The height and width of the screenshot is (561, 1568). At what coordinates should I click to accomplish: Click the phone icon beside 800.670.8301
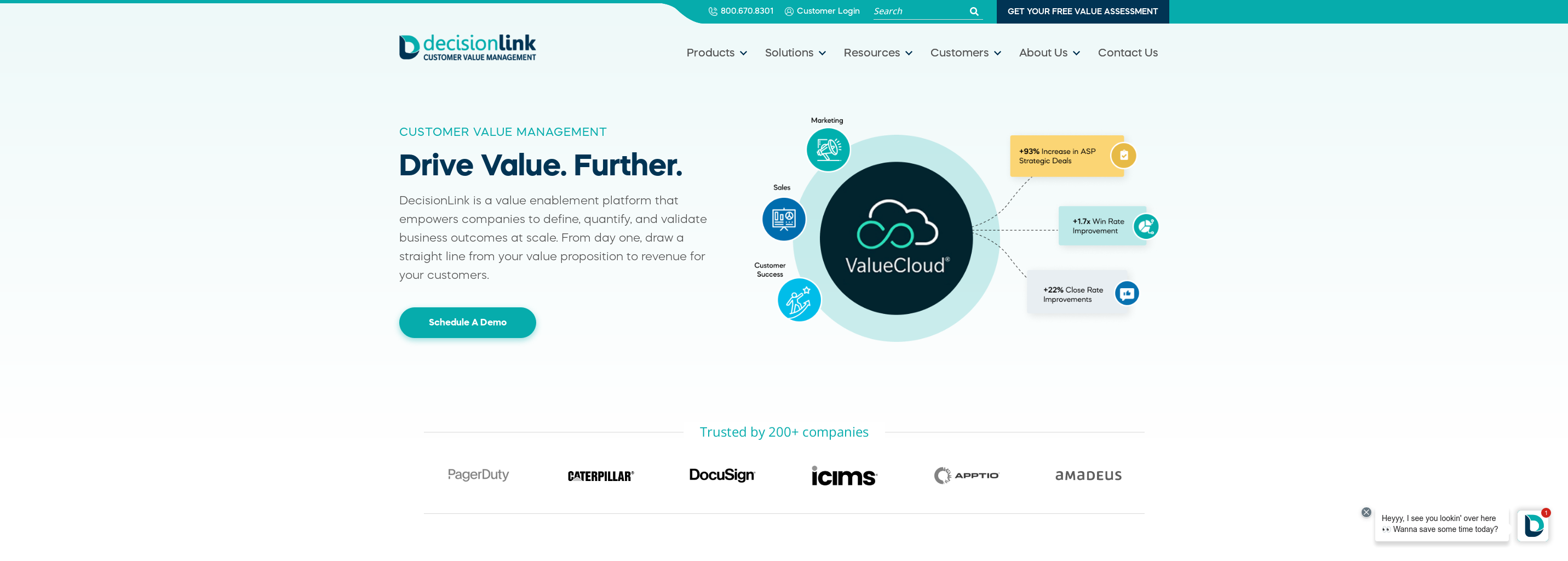point(713,12)
